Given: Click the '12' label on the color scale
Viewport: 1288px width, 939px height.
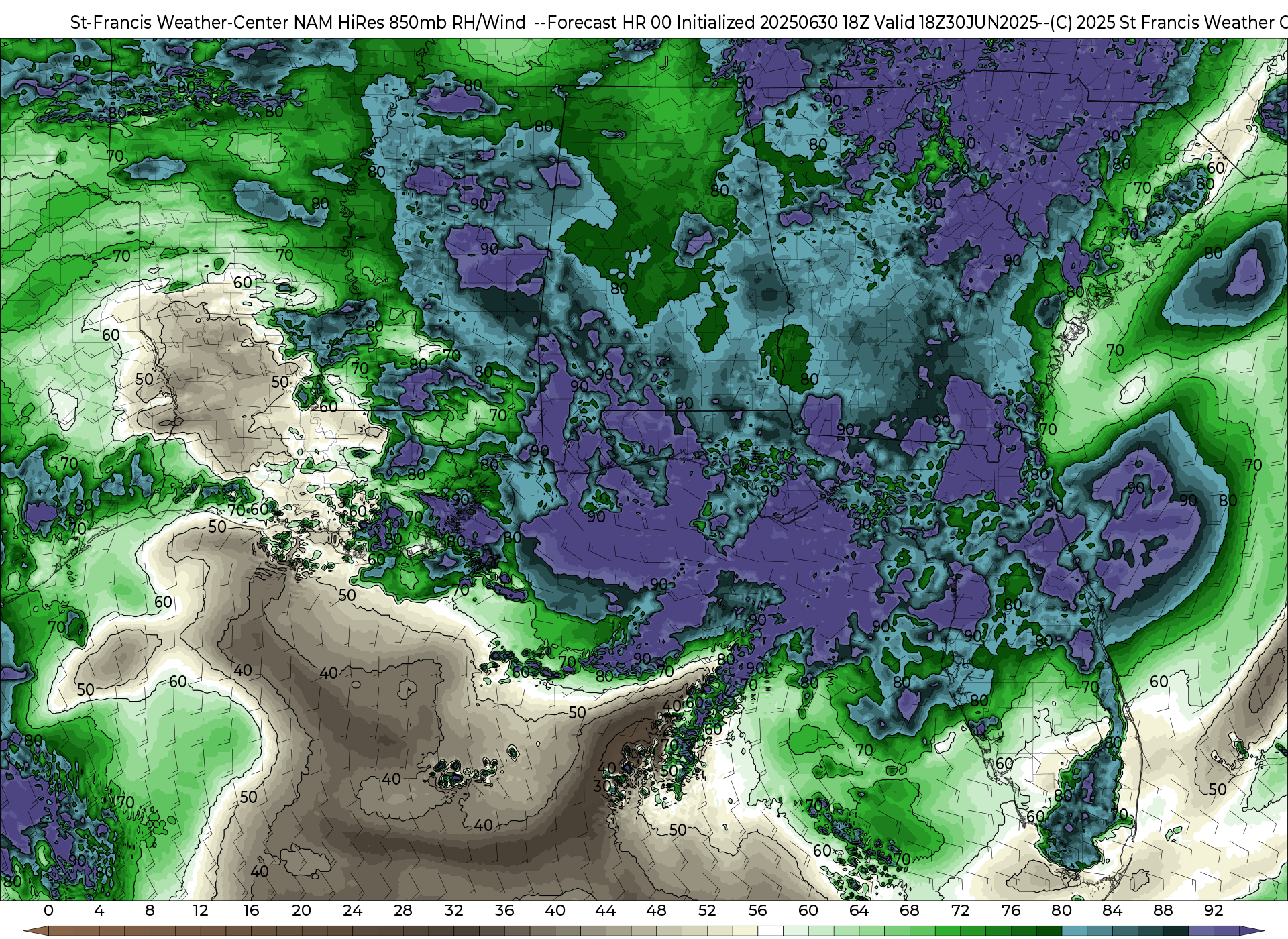Looking at the screenshot, I should tap(201, 910).
